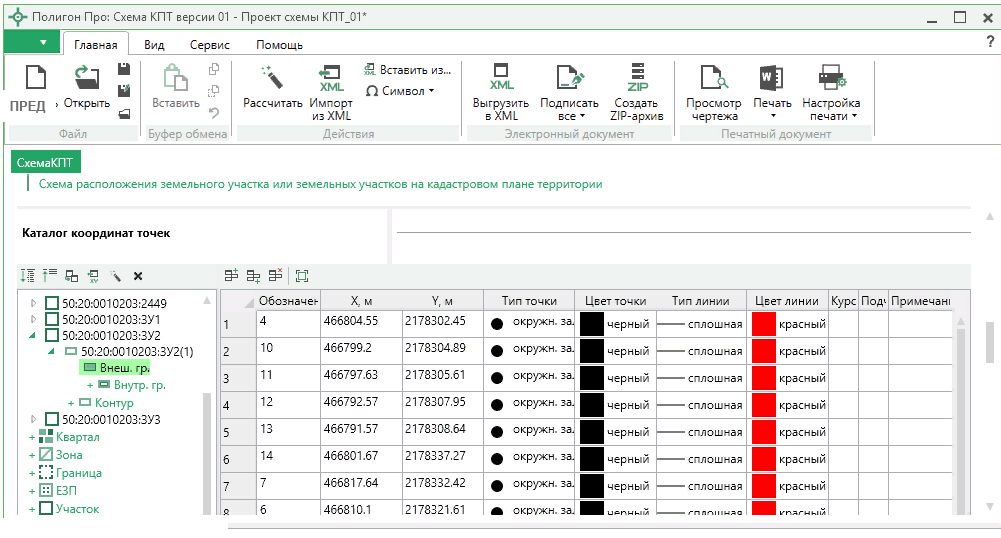Click the Выгрузить в XML icon
The width and height of the screenshot is (1001, 538).
pos(500,78)
